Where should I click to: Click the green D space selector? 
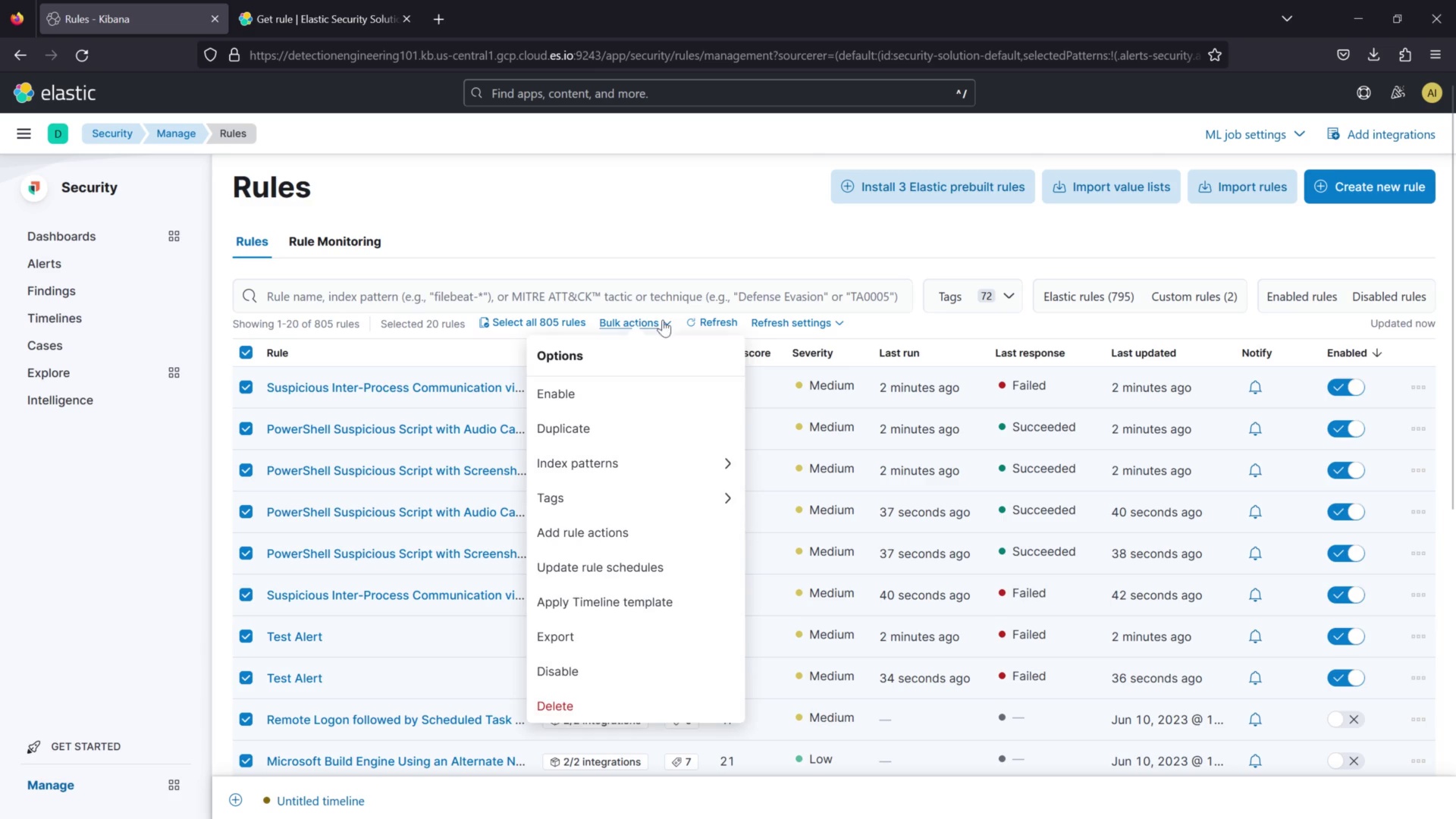pos(58,133)
